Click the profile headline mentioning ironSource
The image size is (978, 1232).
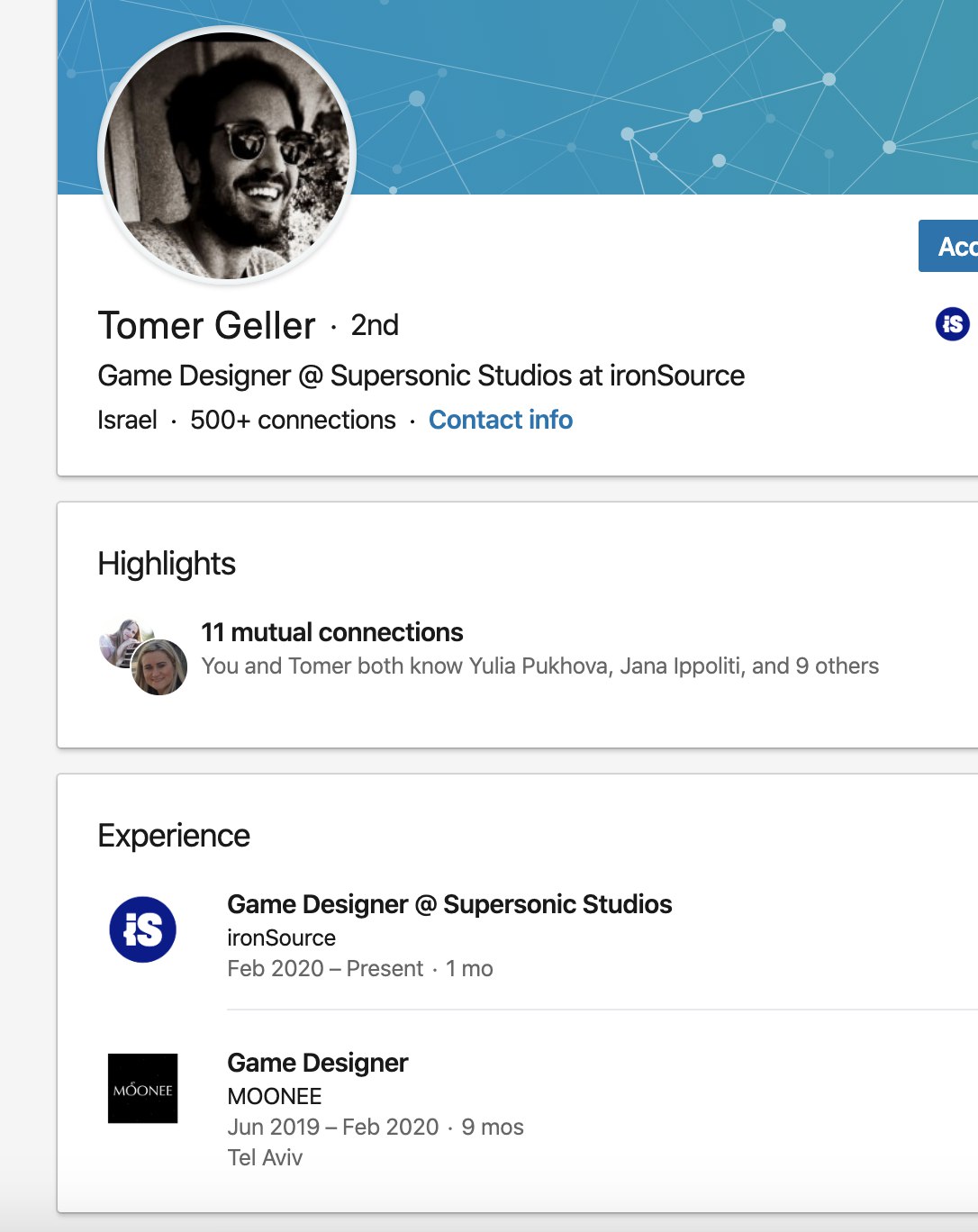pos(421,376)
